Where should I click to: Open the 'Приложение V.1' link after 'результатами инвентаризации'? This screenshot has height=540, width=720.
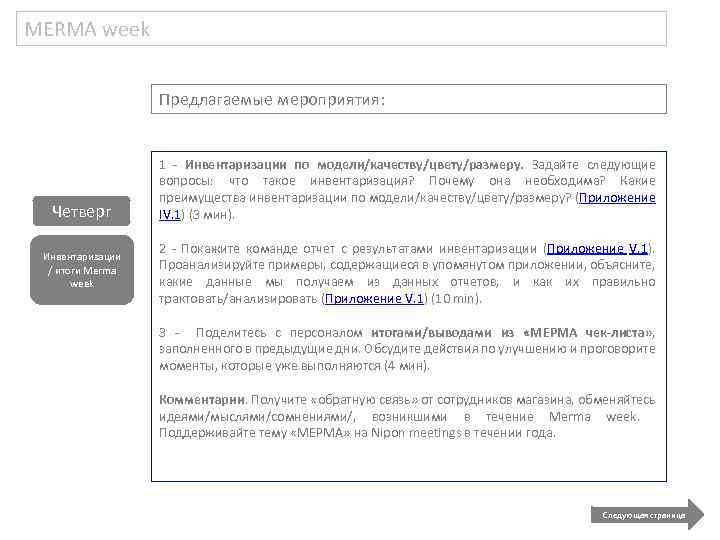click(x=597, y=248)
